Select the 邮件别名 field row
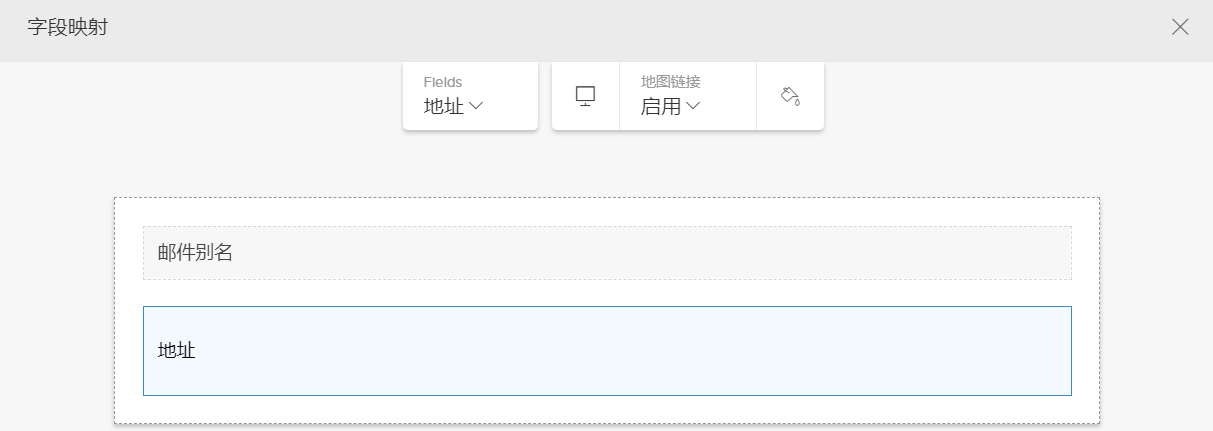Image resolution: width=1213 pixels, height=431 pixels. click(x=607, y=253)
